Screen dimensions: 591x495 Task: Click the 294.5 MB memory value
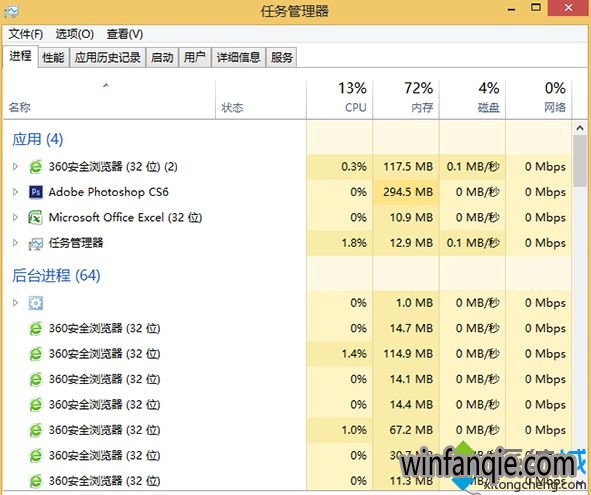tap(408, 192)
